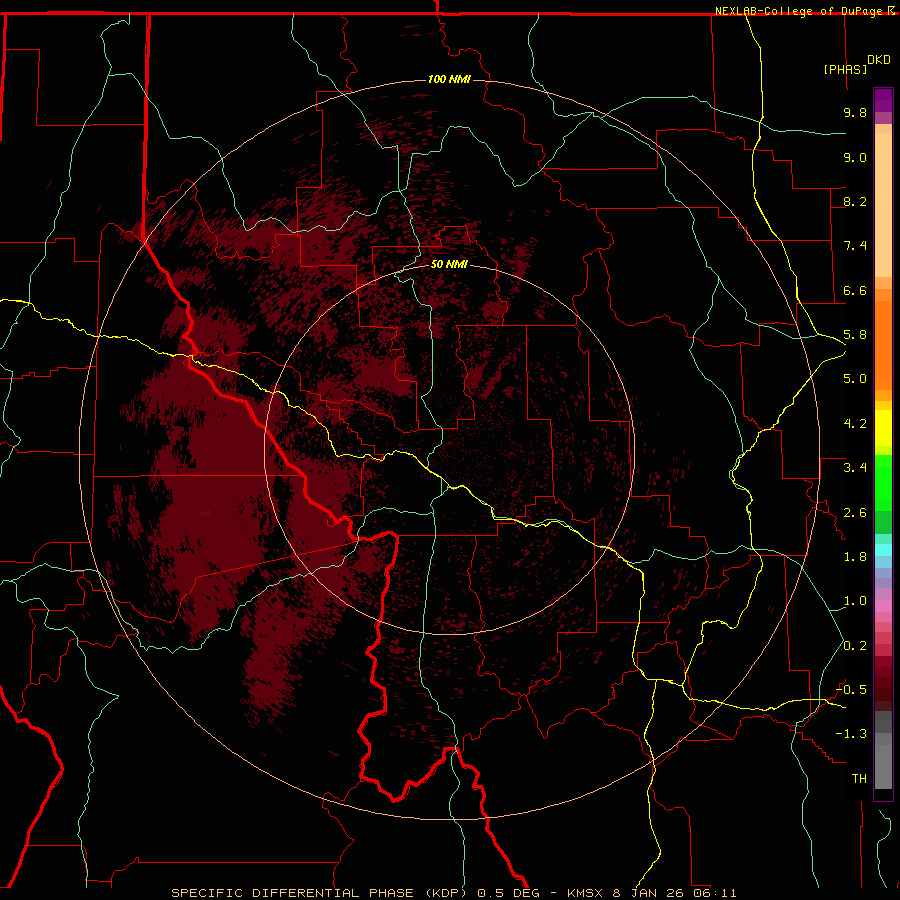Image resolution: width=900 pixels, height=900 pixels.
Task: Select the bright green color bar segment
Action: (x=883, y=482)
